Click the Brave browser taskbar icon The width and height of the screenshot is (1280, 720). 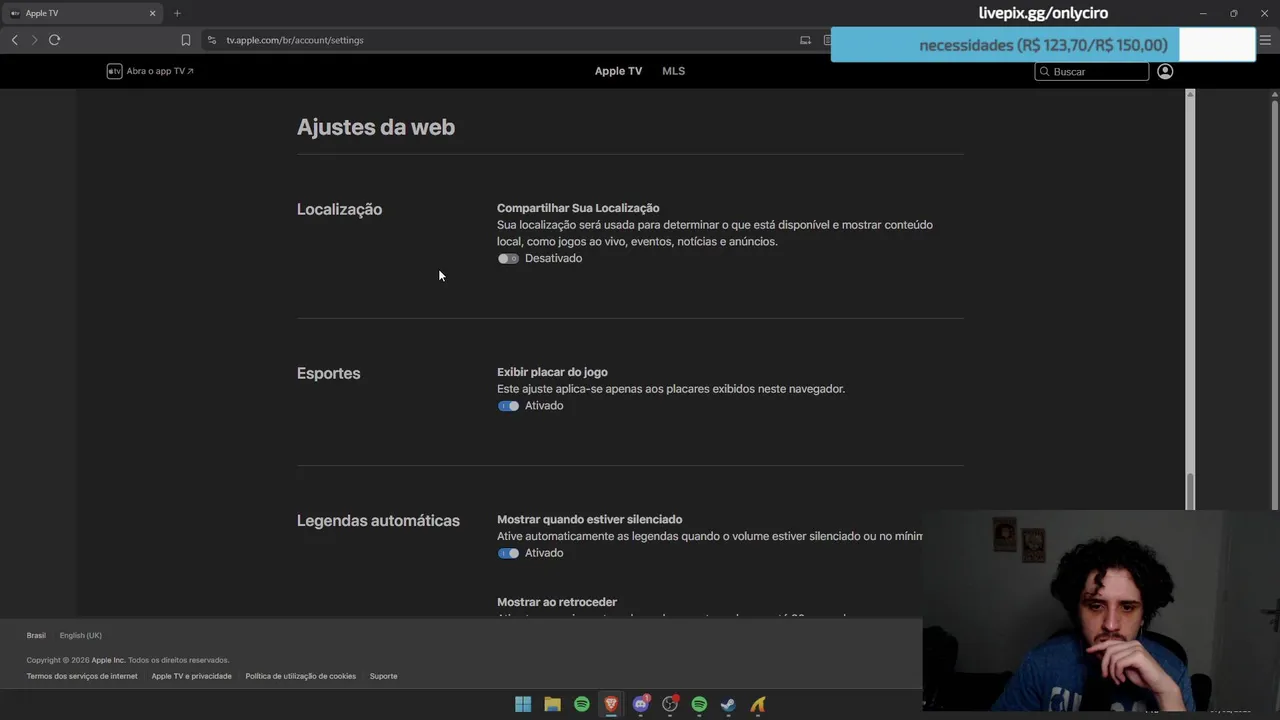(x=611, y=704)
